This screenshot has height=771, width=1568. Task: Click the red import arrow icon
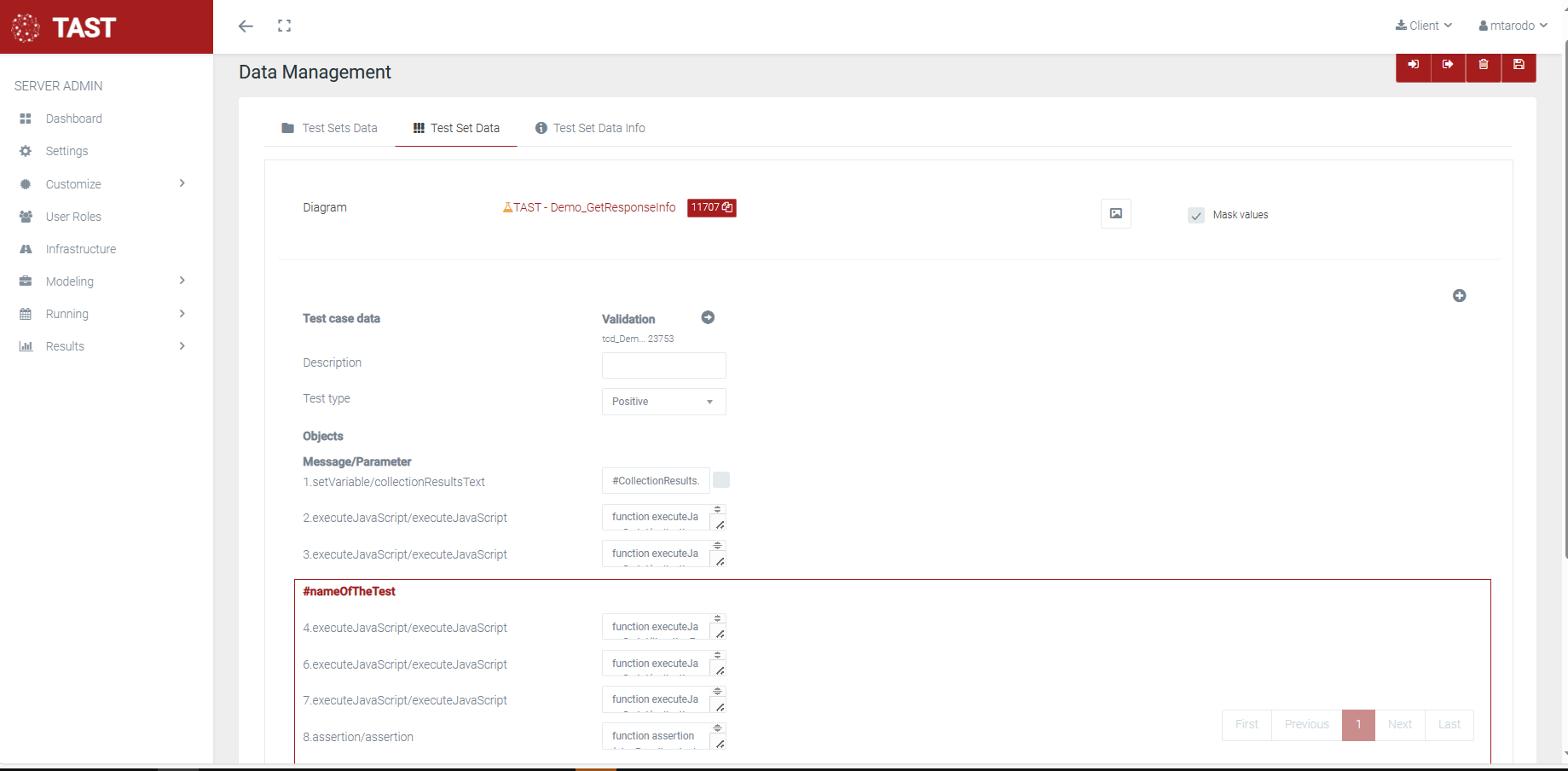click(1413, 65)
